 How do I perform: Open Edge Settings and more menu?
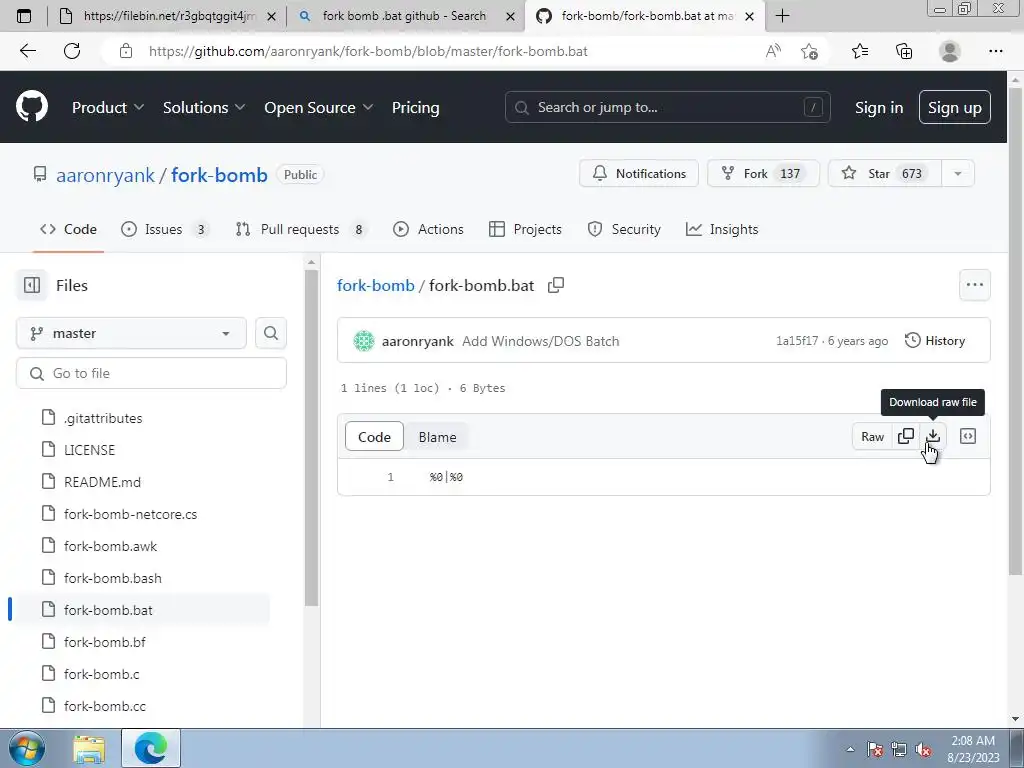pos(995,51)
